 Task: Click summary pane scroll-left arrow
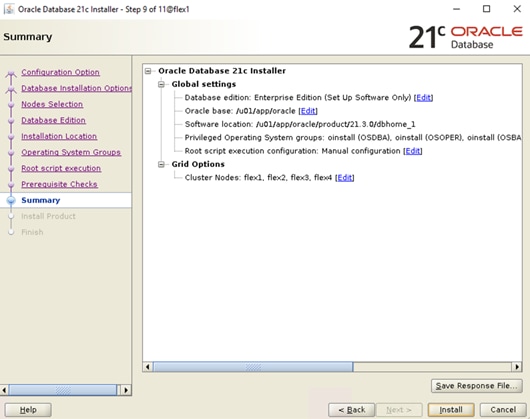pyautogui.click(x=148, y=367)
